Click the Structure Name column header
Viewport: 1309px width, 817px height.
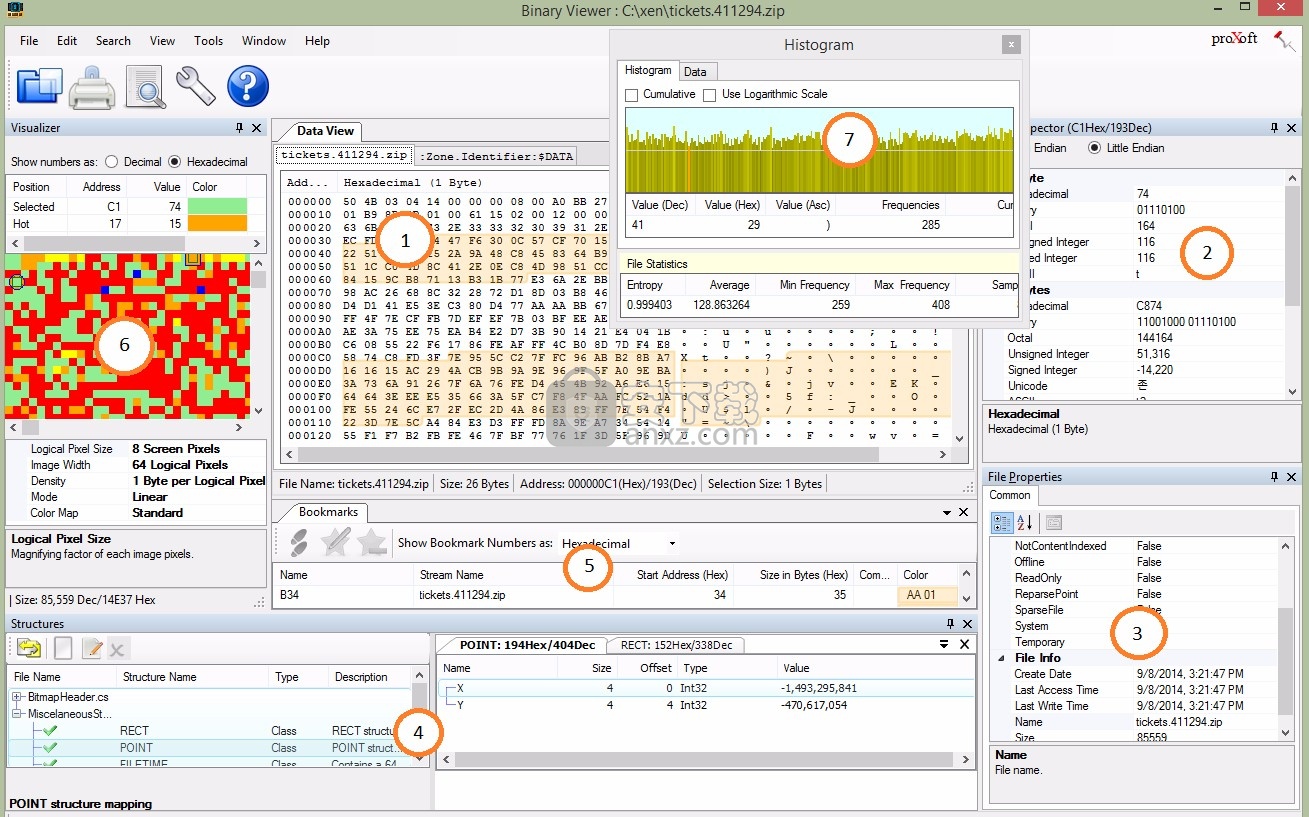(192, 677)
